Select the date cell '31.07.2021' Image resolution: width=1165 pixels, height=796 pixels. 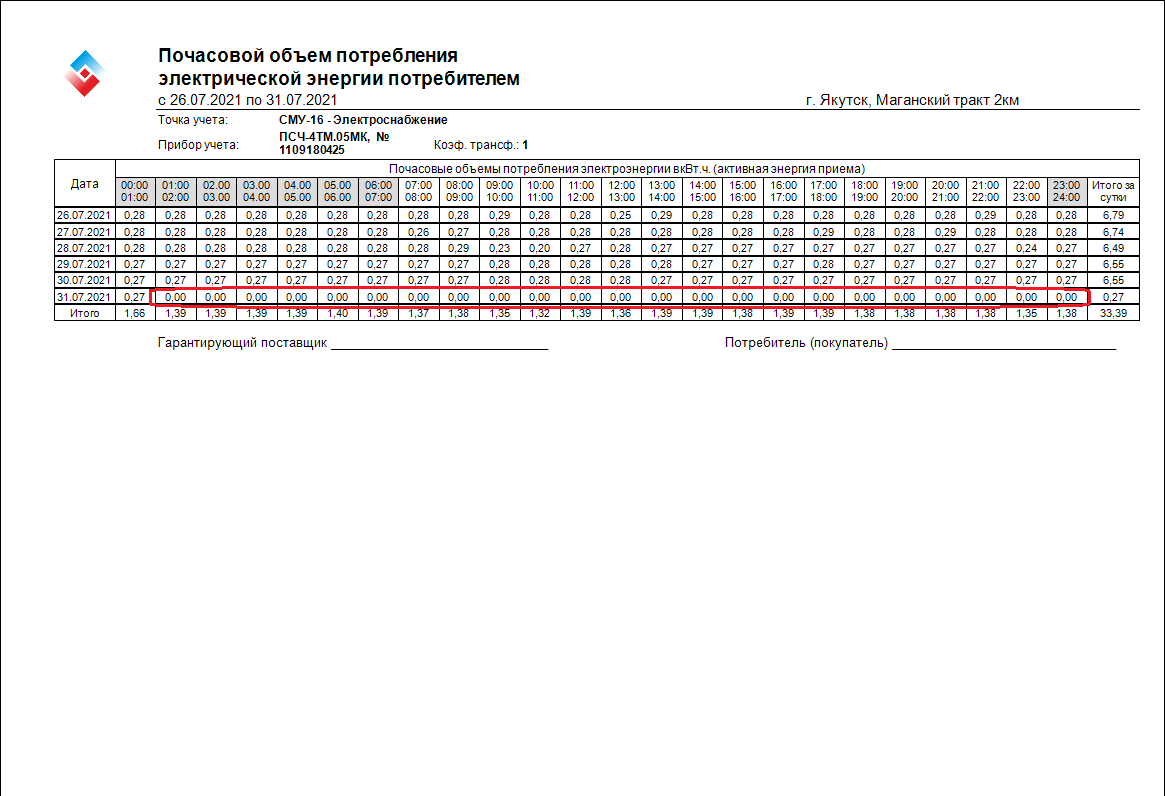[84, 297]
